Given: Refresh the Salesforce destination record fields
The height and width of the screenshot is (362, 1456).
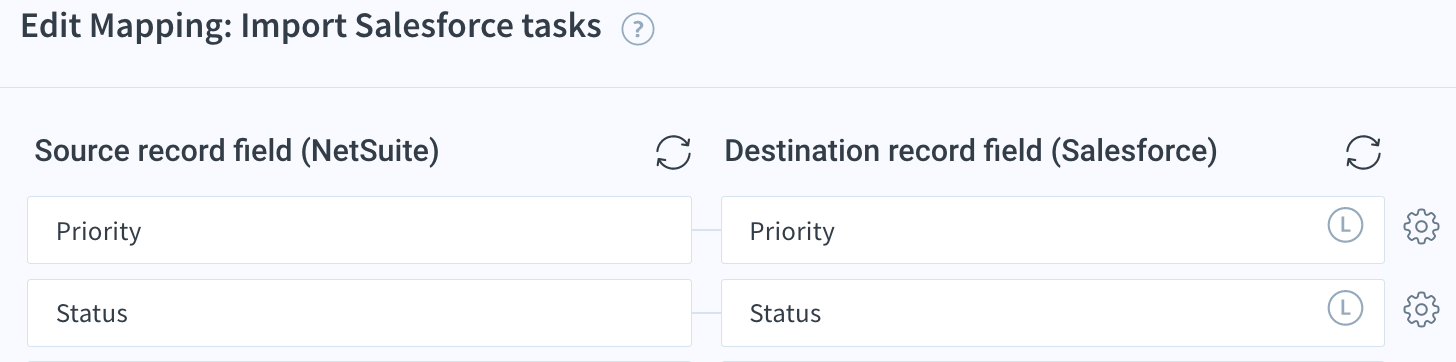Looking at the screenshot, I should tap(1364, 152).
